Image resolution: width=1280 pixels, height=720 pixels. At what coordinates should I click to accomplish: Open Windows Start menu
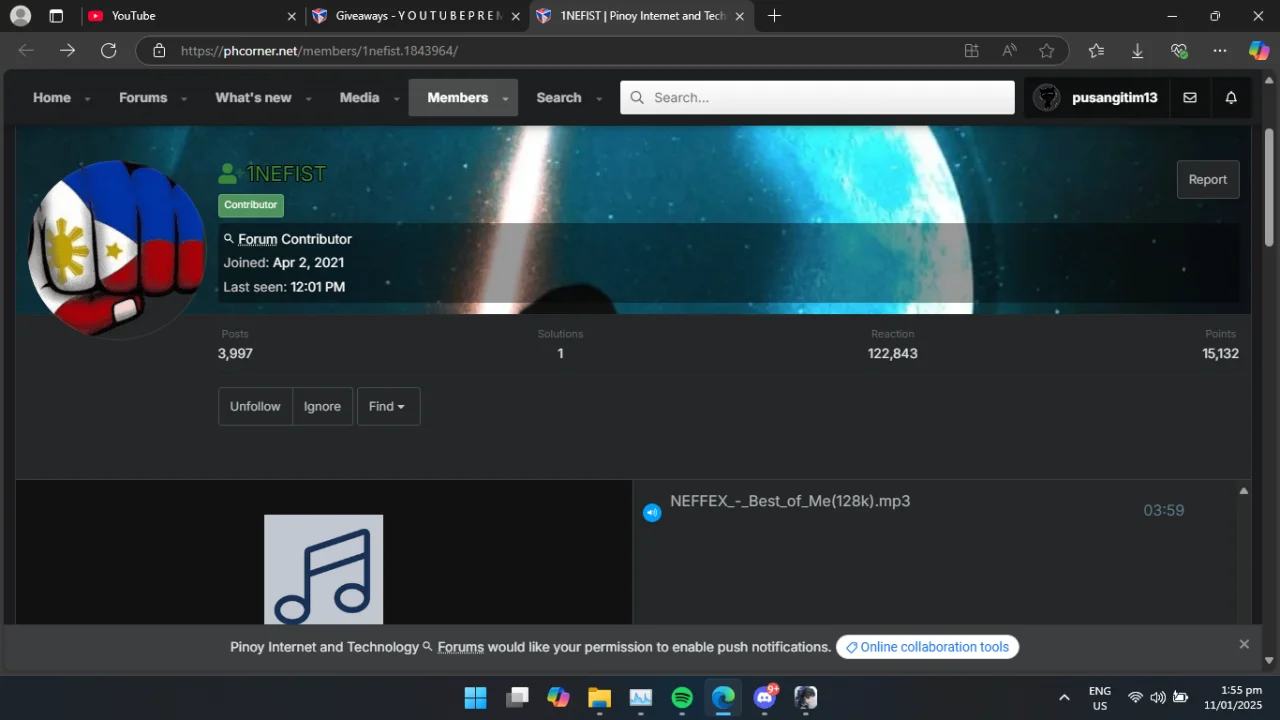(x=476, y=697)
